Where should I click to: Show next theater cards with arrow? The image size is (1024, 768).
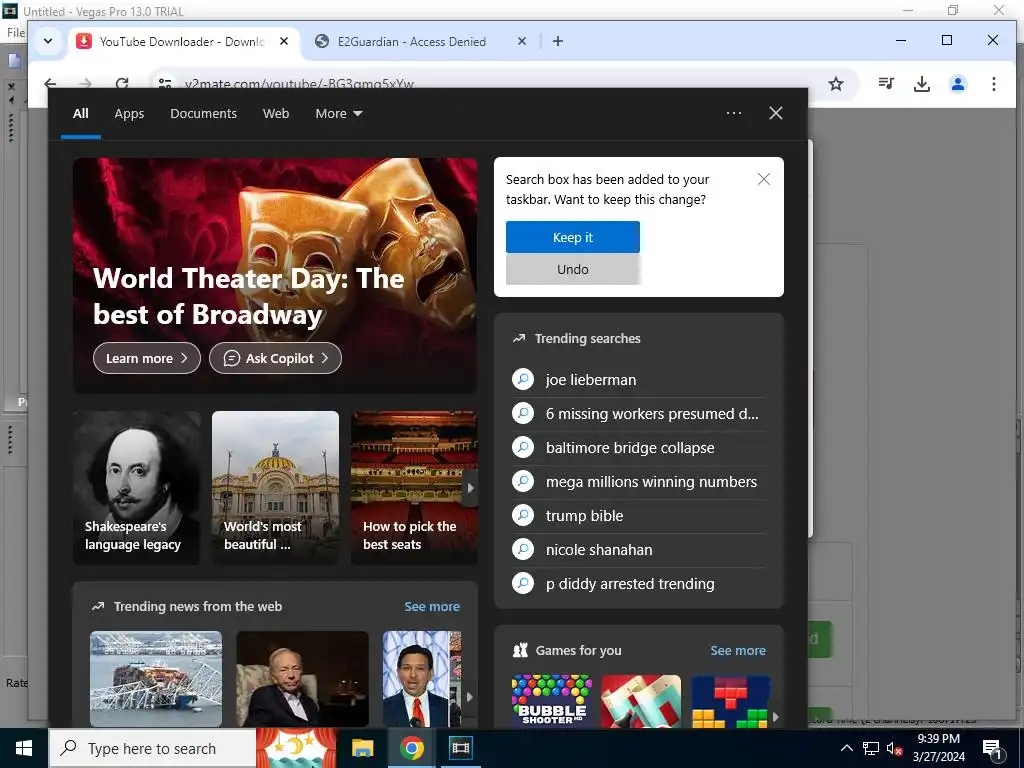[x=470, y=488]
